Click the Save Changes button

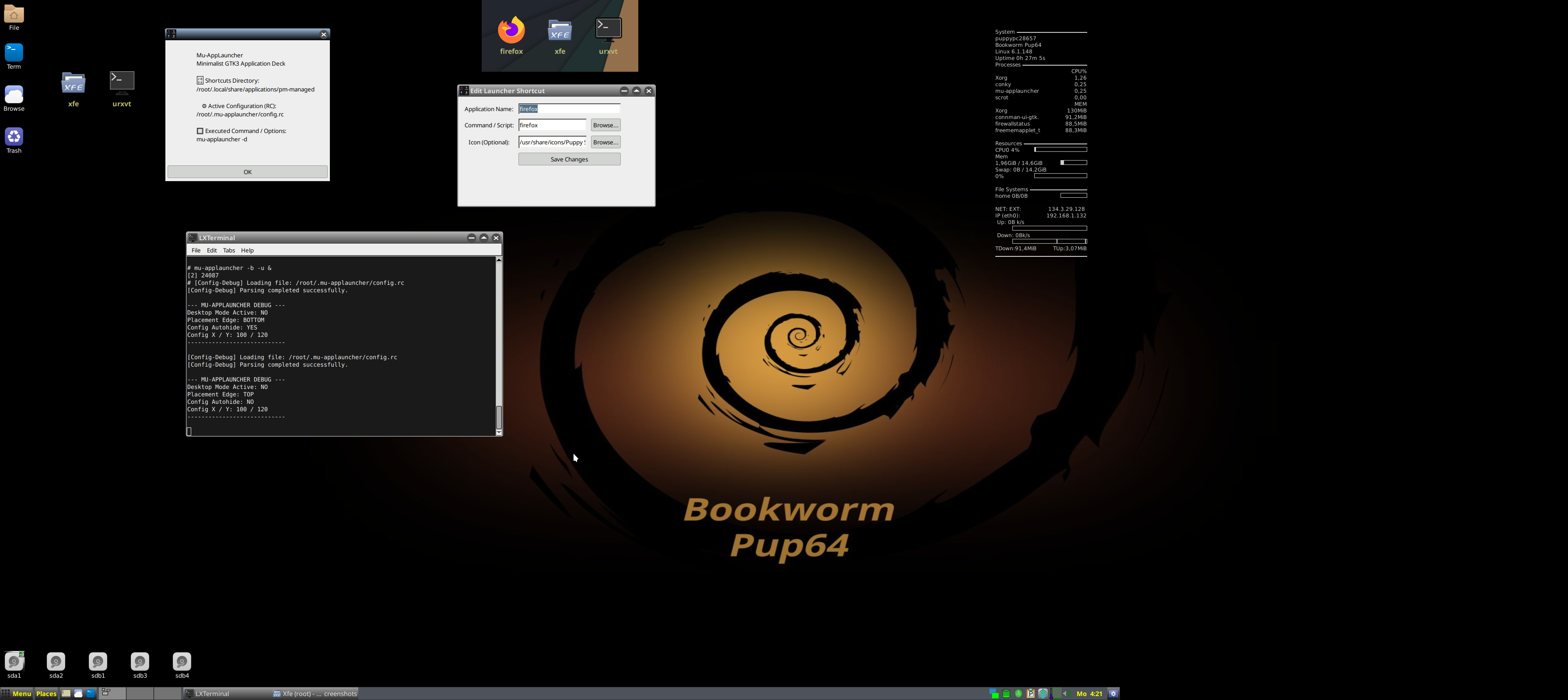(570, 159)
